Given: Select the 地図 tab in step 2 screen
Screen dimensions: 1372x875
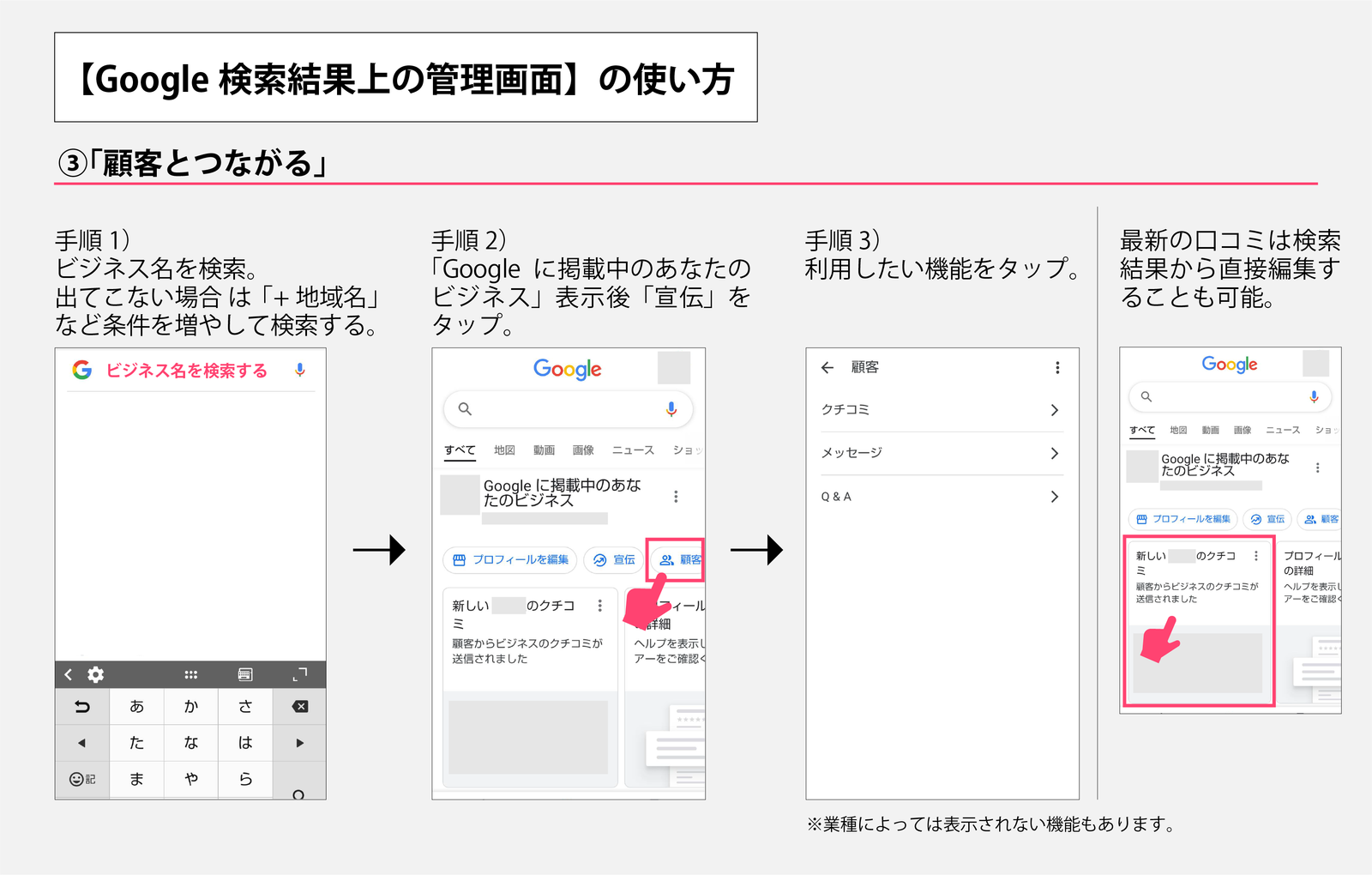Looking at the screenshot, I should tap(504, 450).
